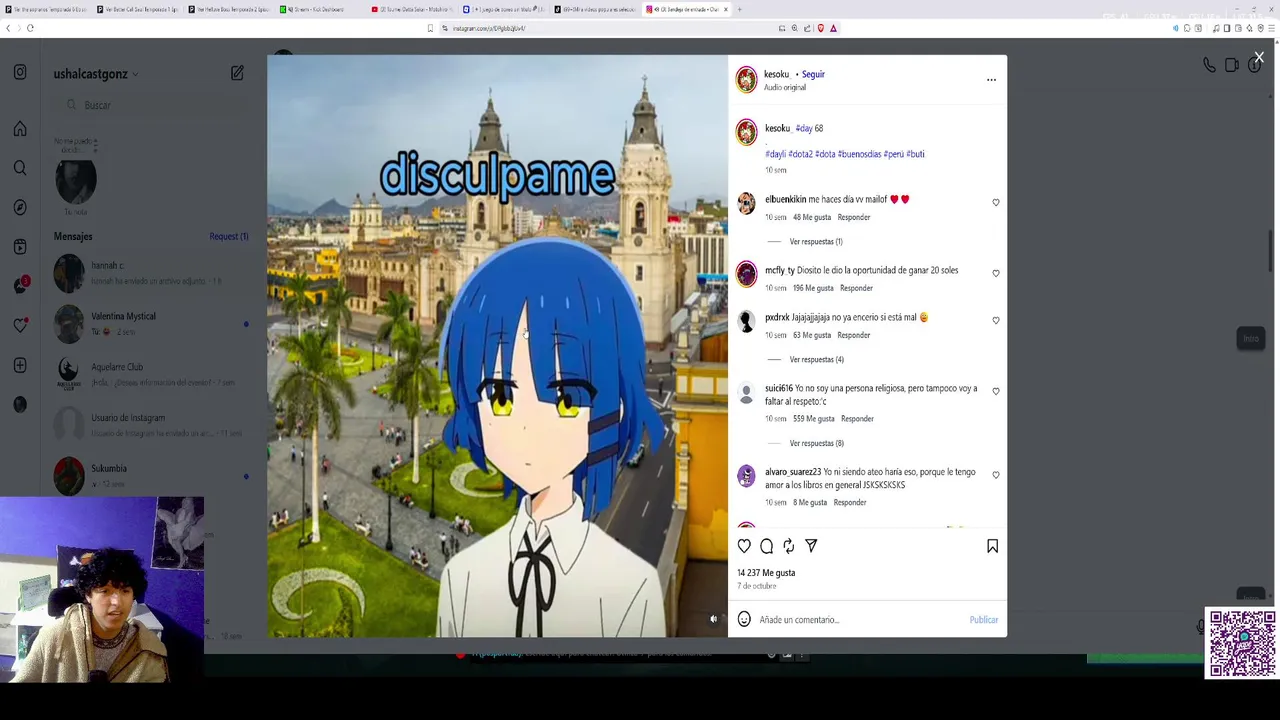This screenshot has height=720, width=1280.
Task: Reload the page with the refresh icon
Action: point(30,28)
